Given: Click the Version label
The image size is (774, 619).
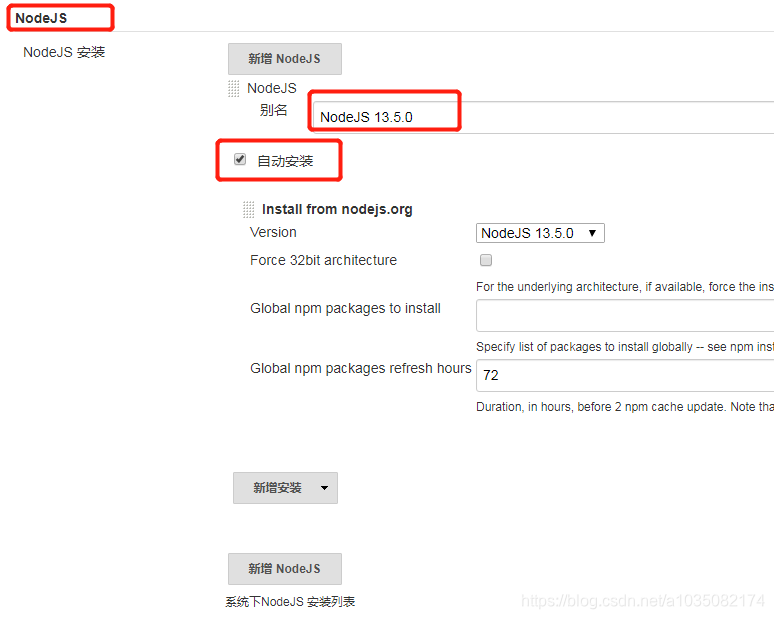Looking at the screenshot, I should [273, 232].
